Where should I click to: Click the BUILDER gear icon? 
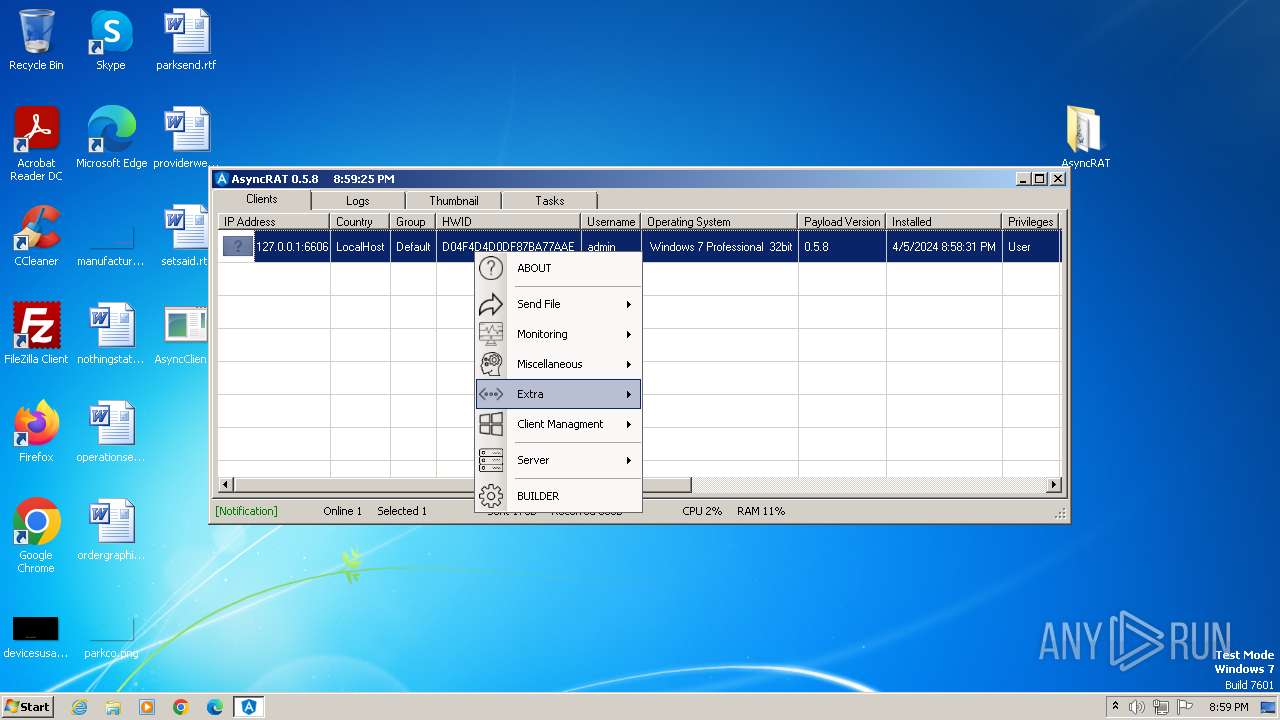point(491,496)
